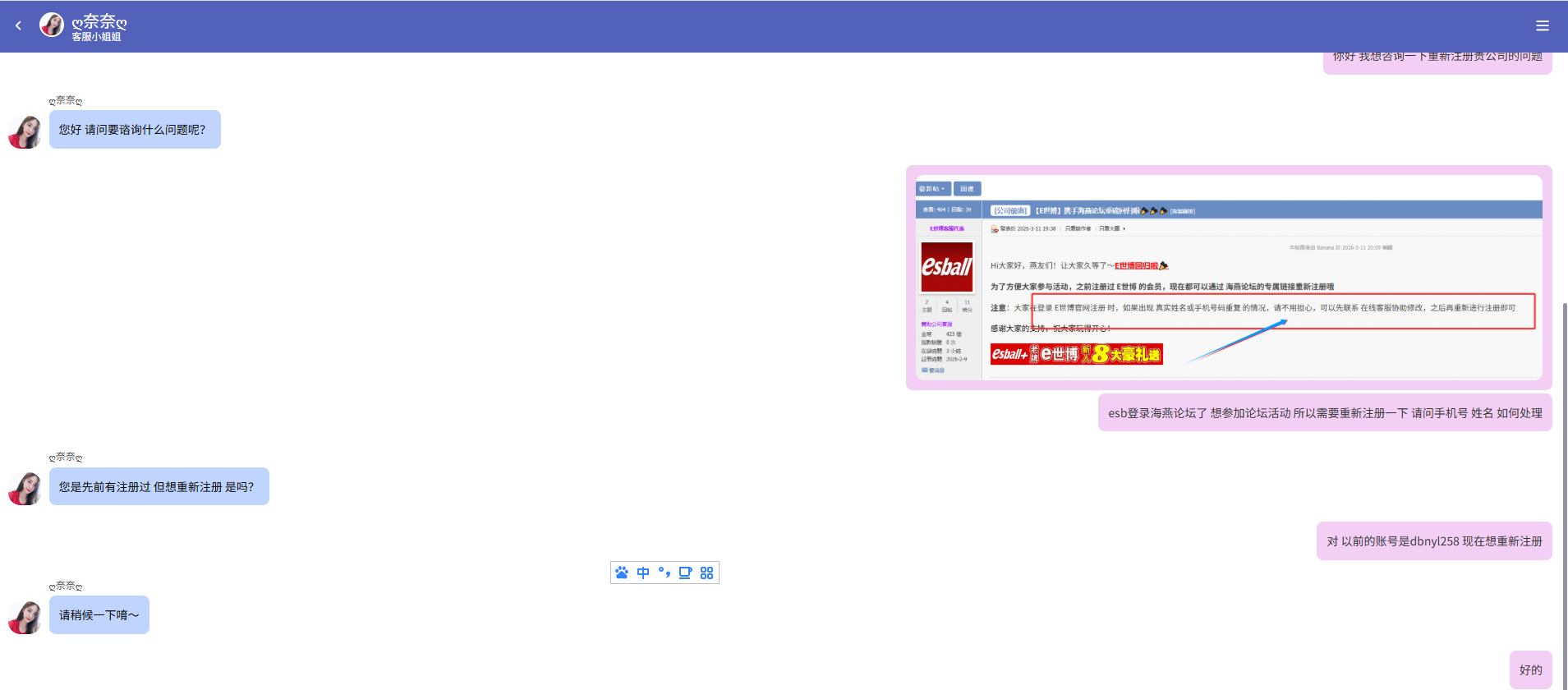Open the hamburger menu in header
Image resolution: width=1568 pixels, height=690 pixels.
(x=1543, y=25)
